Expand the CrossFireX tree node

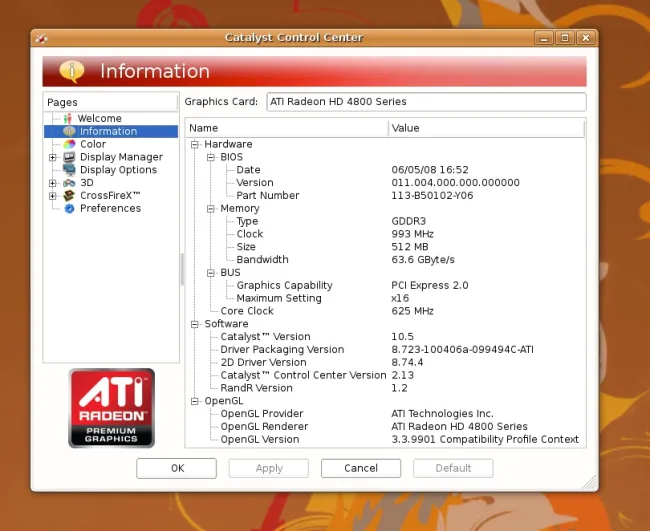click(x=52, y=196)
